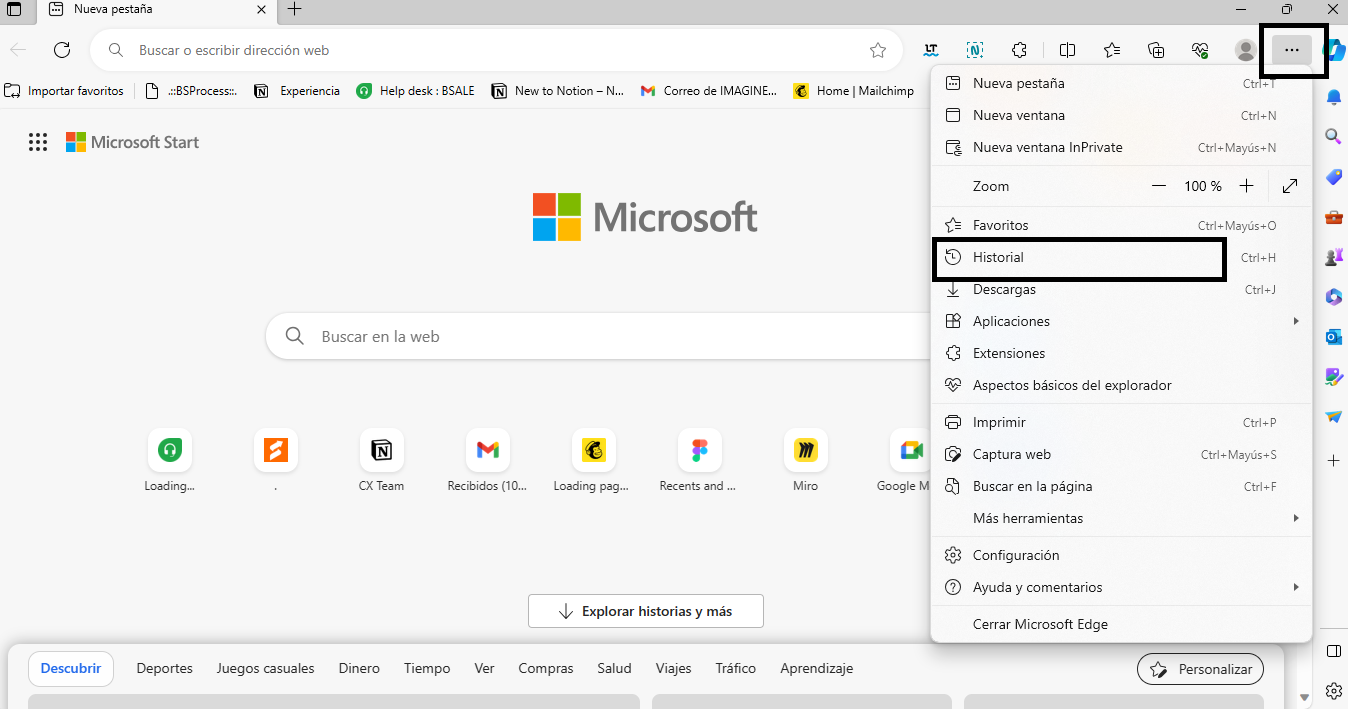Open Home | Mailchimp bookmark

854,91
